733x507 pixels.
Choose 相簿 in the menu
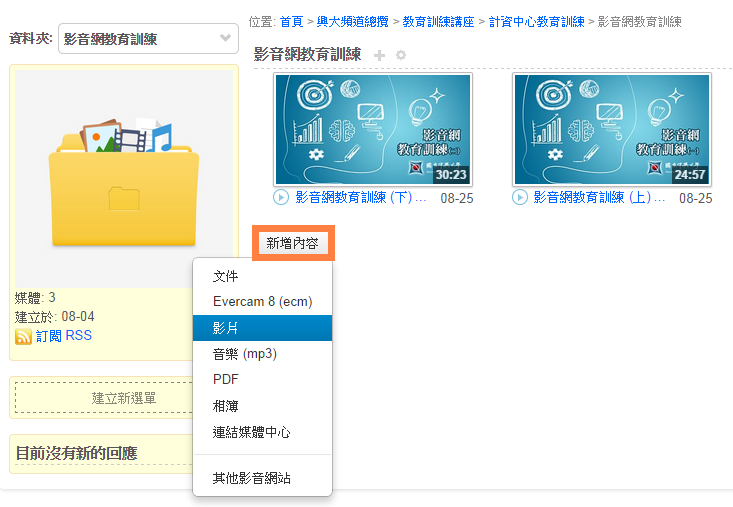pos(226,406)
